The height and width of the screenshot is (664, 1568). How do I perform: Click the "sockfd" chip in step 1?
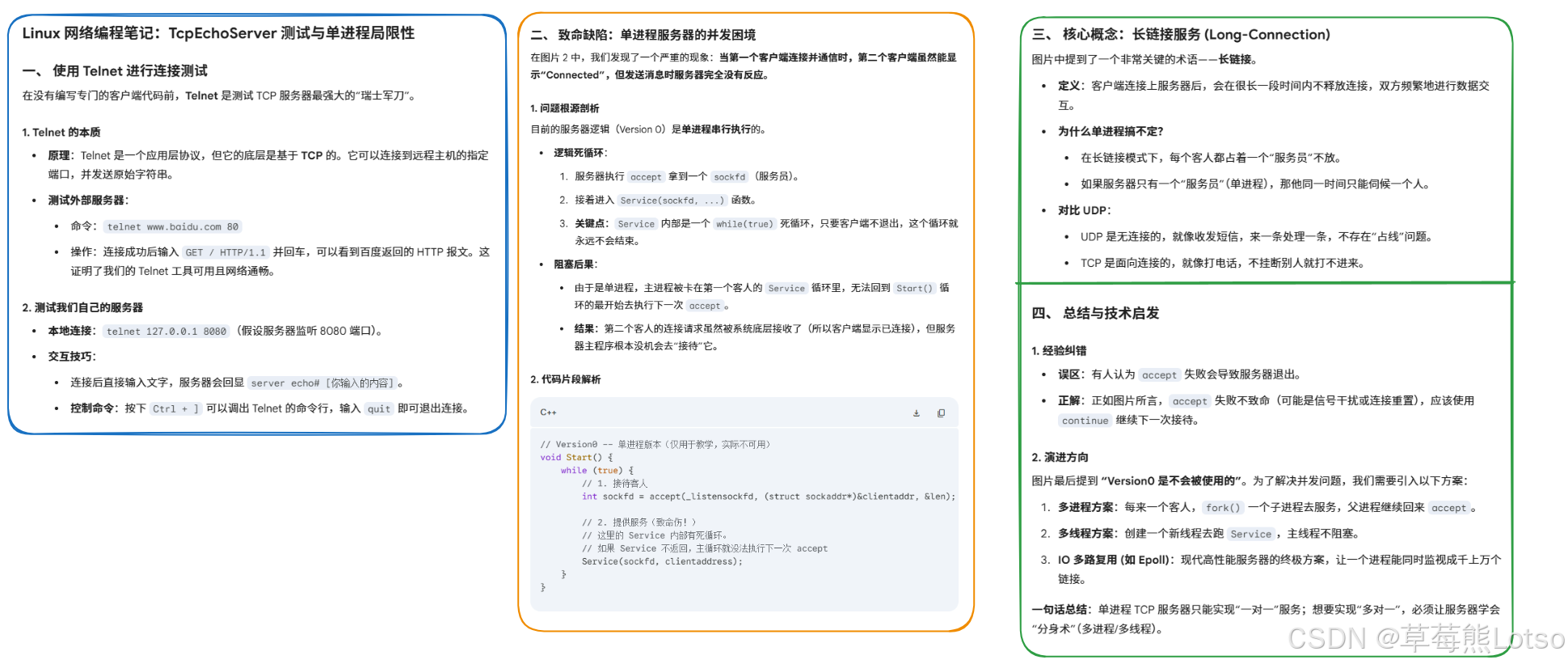click(730, 177)
